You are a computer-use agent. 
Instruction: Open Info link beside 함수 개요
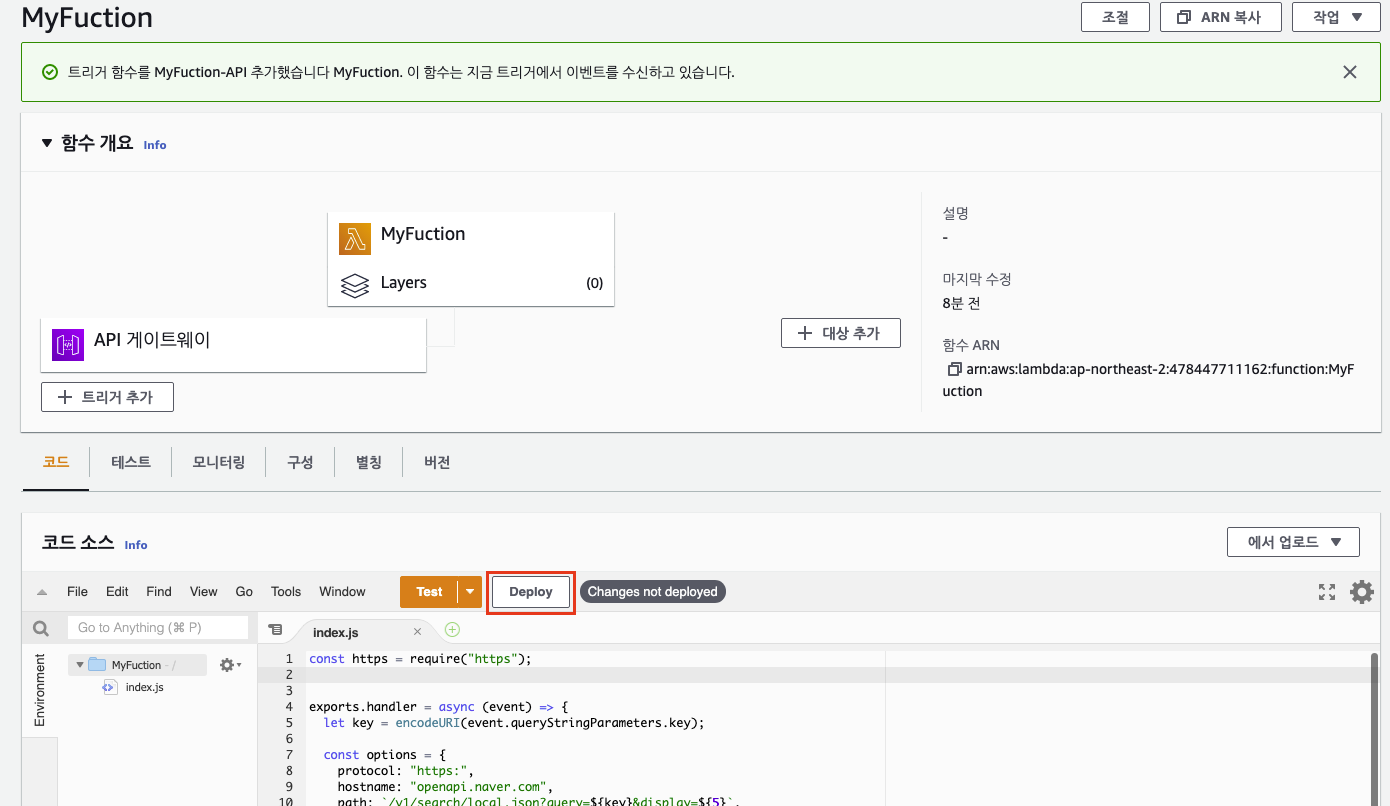[x=155, y=145]
